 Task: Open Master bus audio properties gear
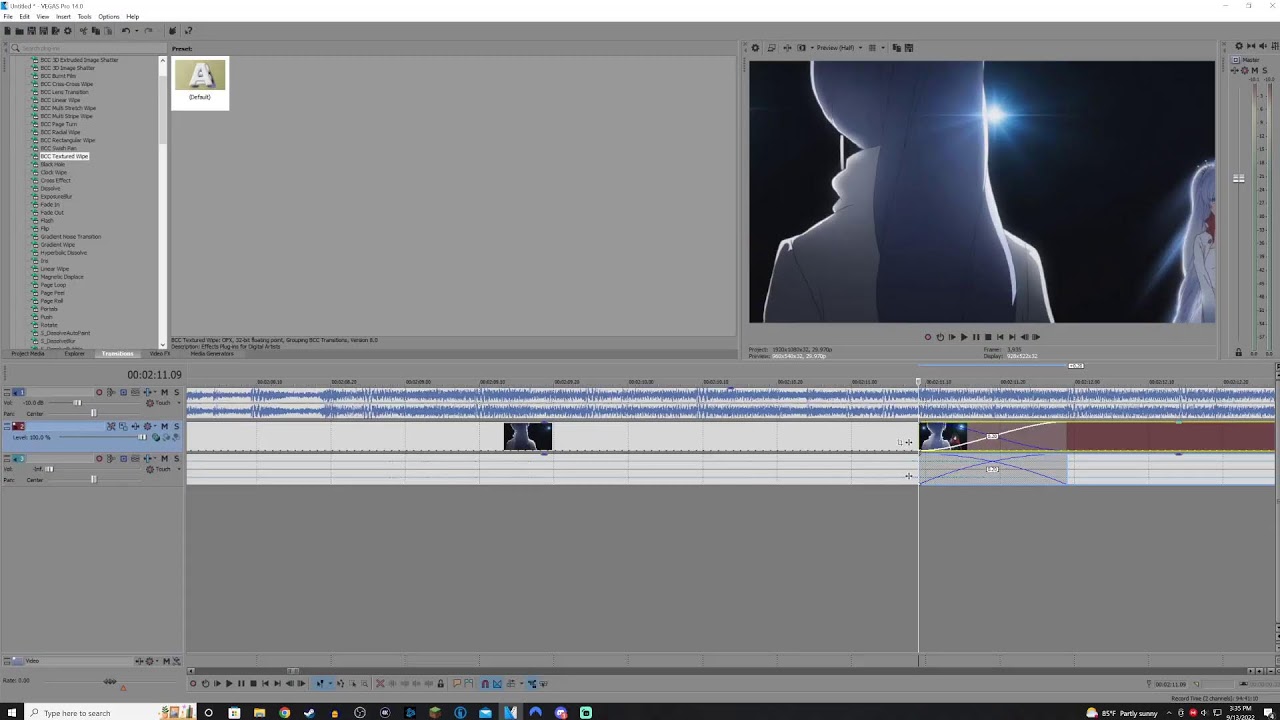[x=1239, y=46]
